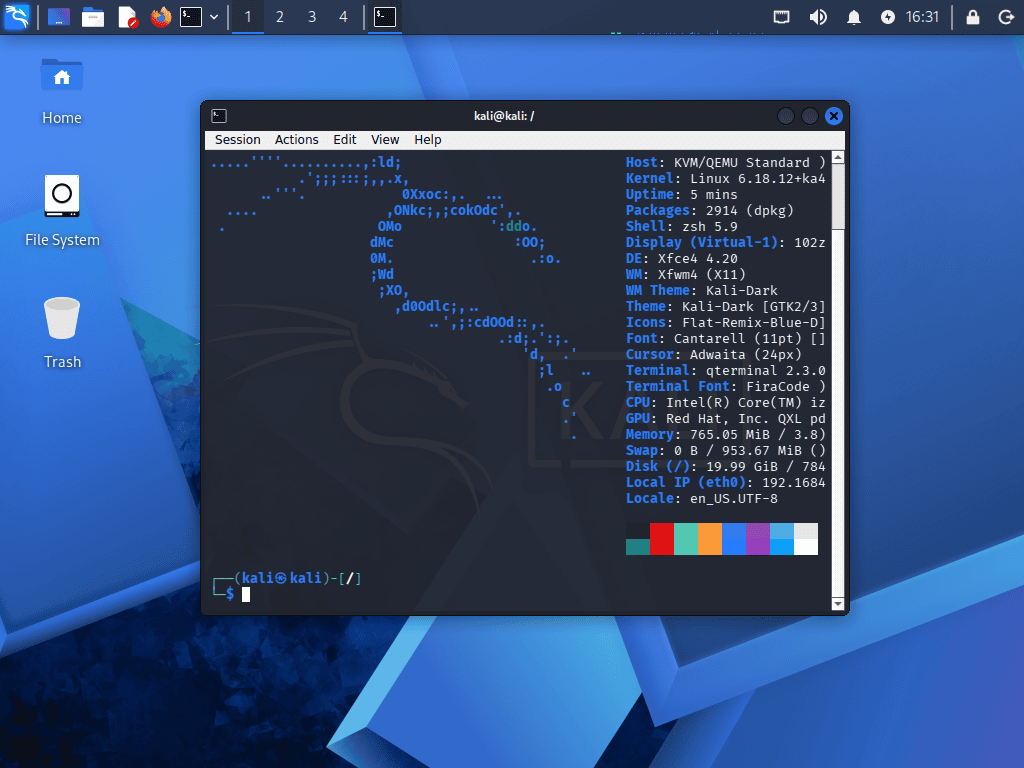Image resolution: width=1024 pixels, height=768 pixels.
Task: Launch Firefox from the taskbar
Action: pos(160,17)
